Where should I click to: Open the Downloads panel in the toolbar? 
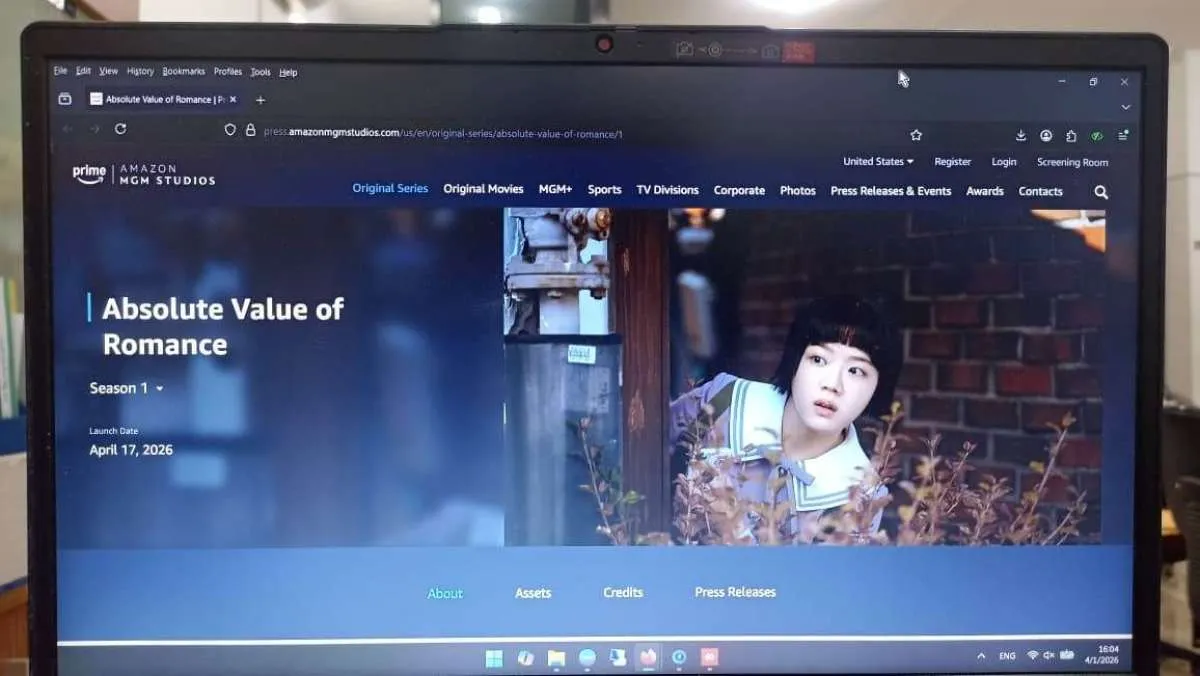[x=1021, y=136]
